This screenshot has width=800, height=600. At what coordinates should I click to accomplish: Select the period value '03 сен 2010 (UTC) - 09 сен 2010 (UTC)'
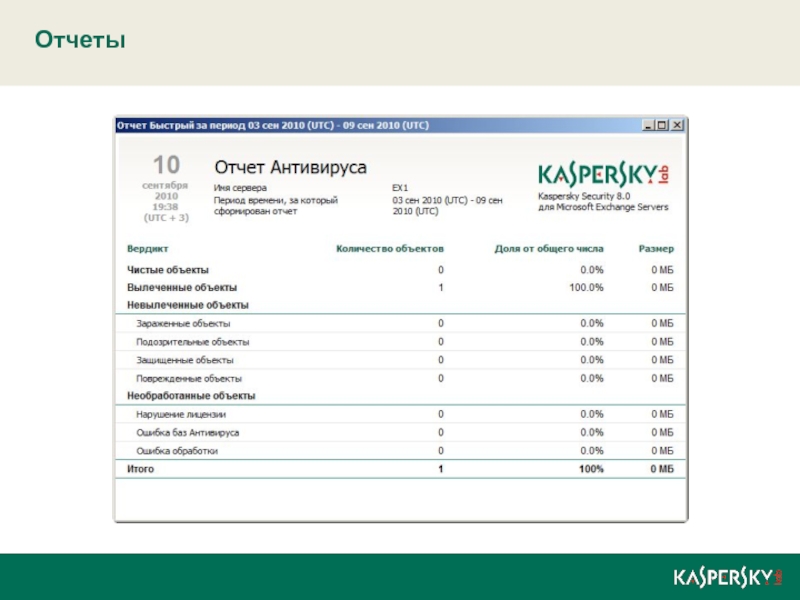point(447,206)
